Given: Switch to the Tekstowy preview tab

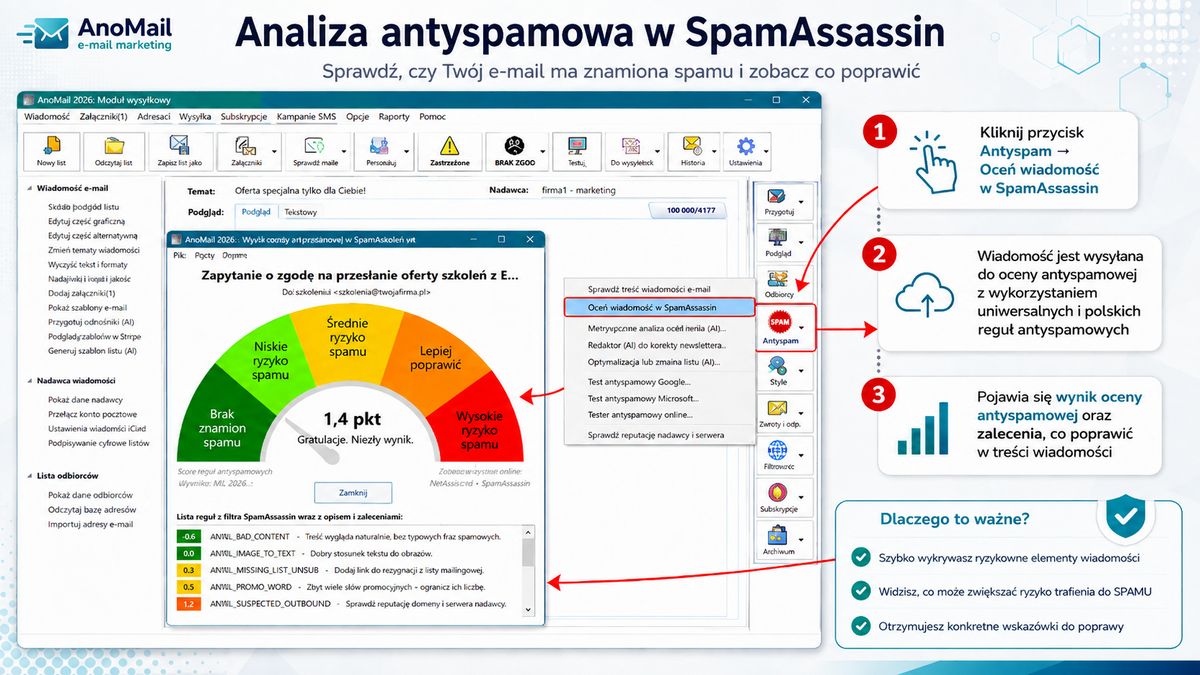Looking at the screenshot, I should pyautogui.click(x=301, y=212).
